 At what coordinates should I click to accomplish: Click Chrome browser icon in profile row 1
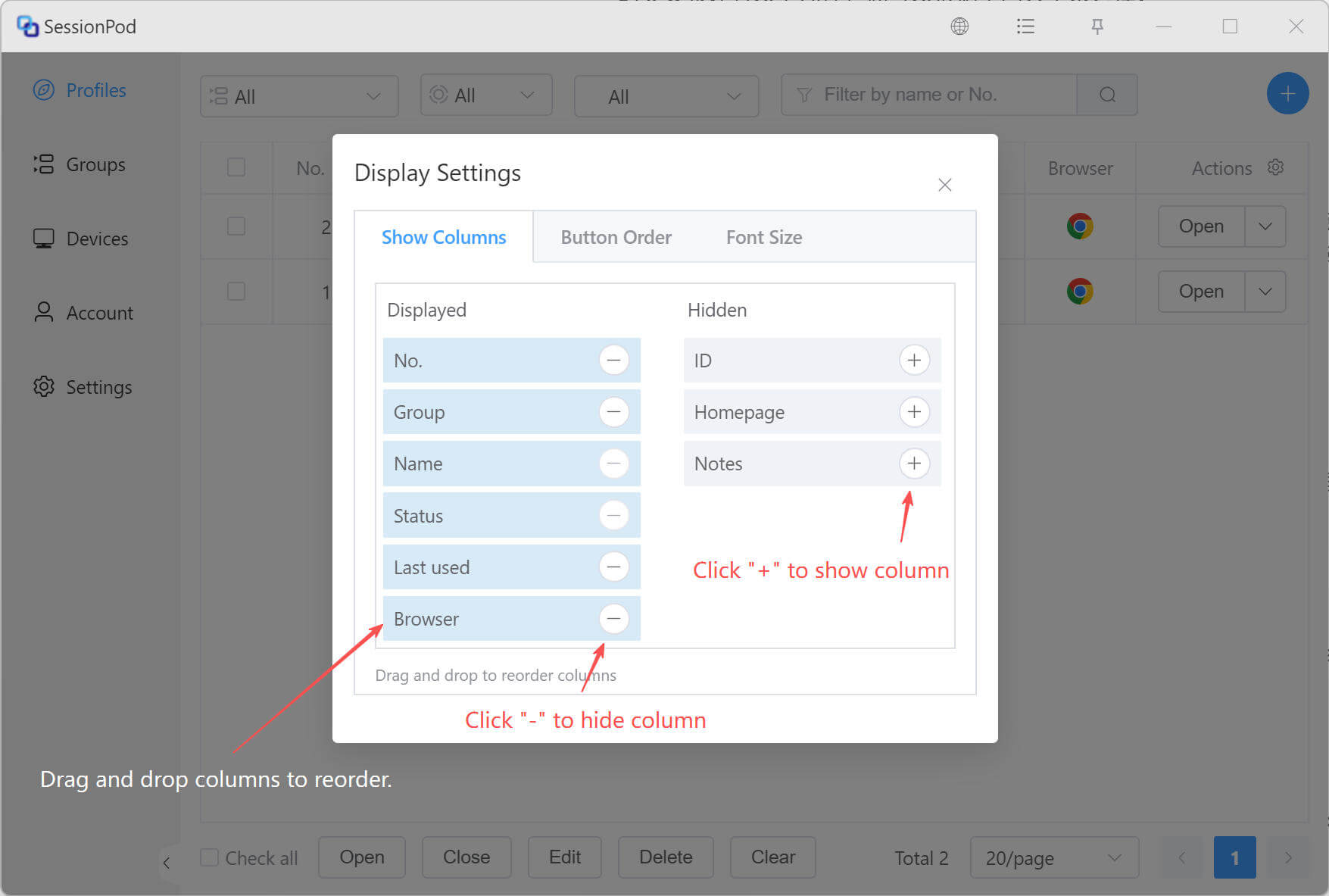(1080, 291)
